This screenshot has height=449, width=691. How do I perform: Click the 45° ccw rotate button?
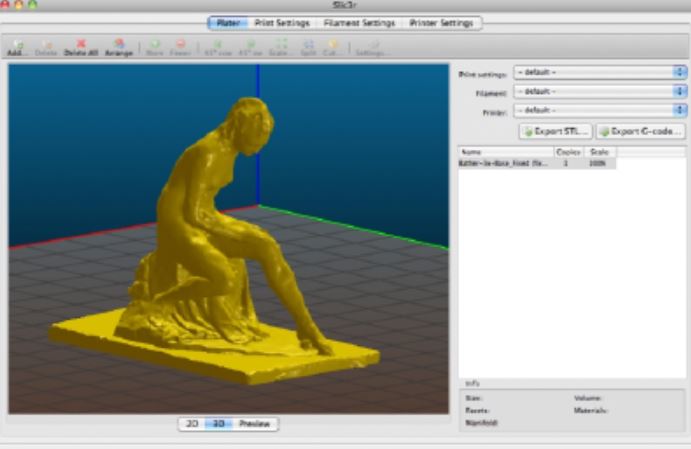click(x=218, y=48)
